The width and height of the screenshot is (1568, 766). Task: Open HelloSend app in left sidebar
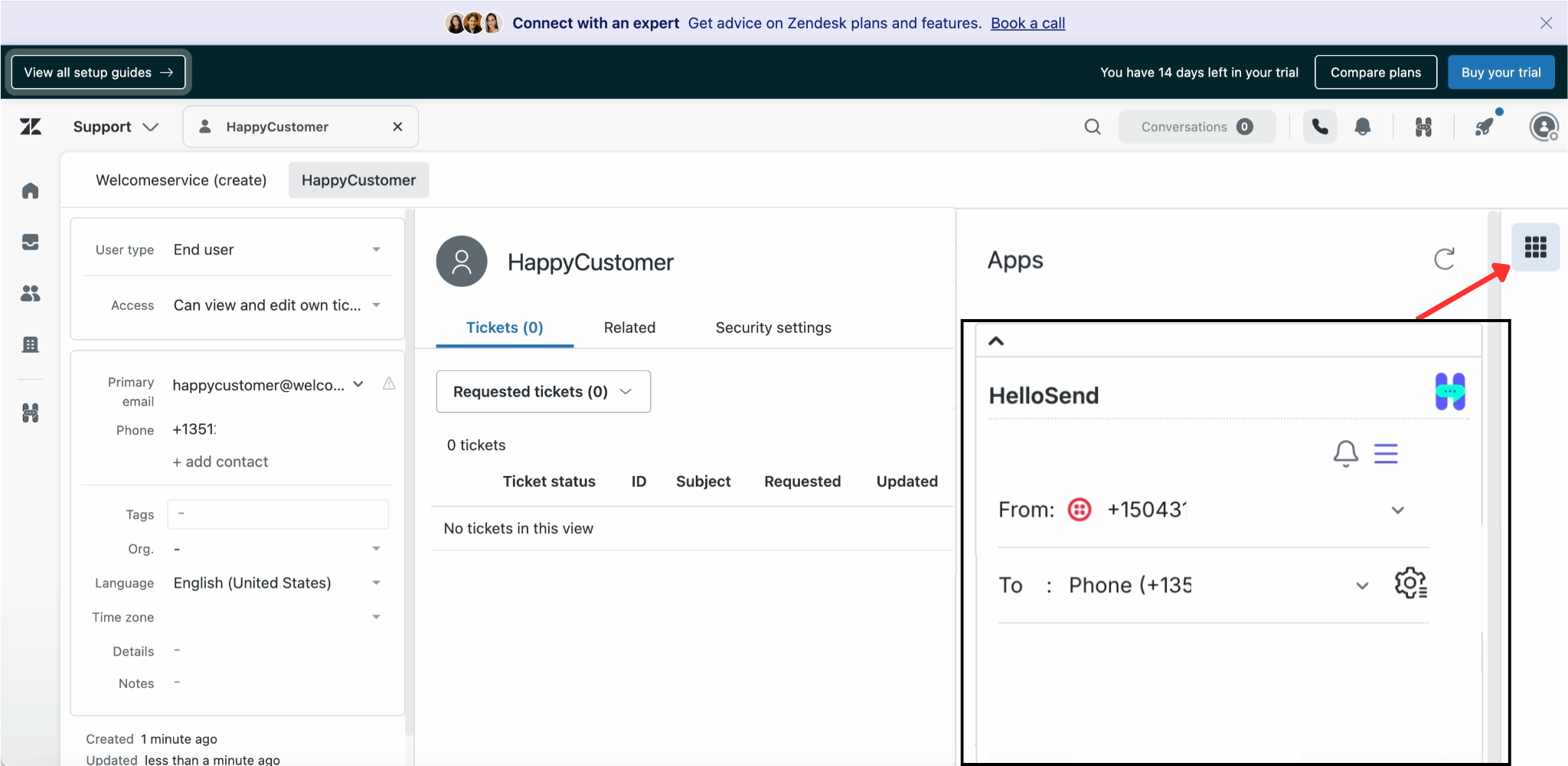point(31,413)
